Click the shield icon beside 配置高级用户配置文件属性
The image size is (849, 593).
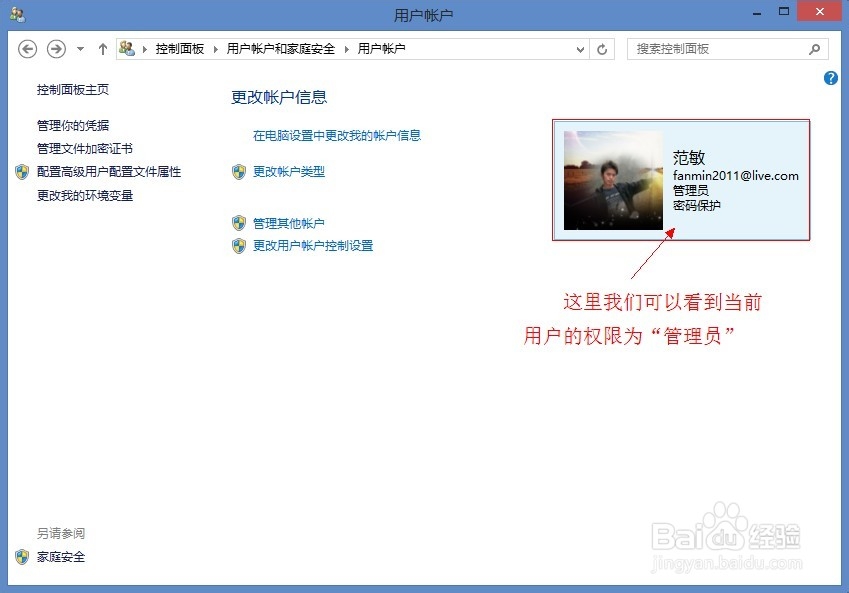pyautogui.click(x=22, y=171)
